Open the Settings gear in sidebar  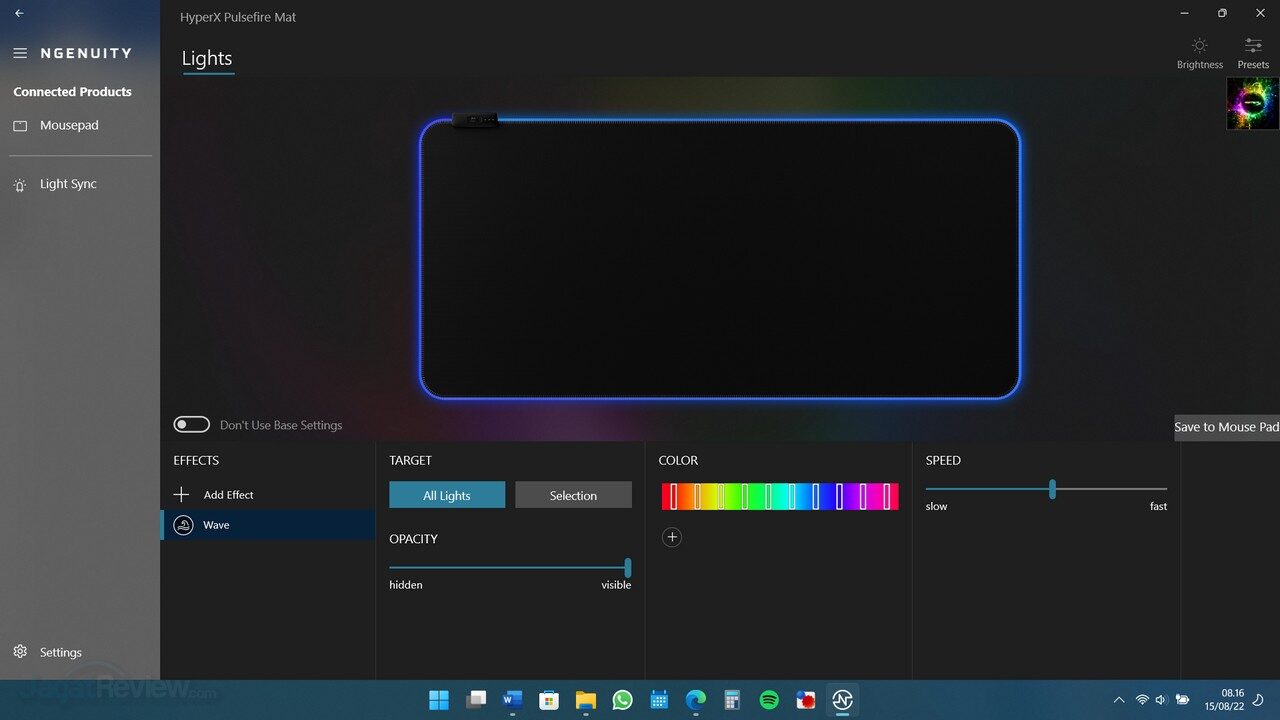(x=20, y=652)
